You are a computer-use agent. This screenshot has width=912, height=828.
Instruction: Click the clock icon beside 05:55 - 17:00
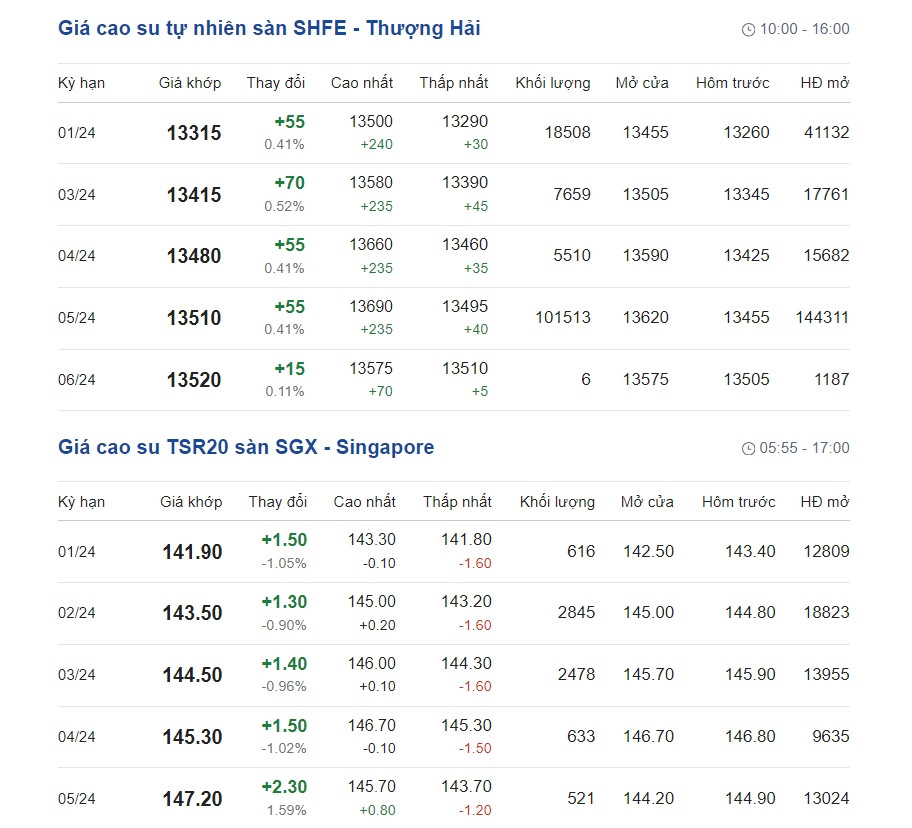748,448
